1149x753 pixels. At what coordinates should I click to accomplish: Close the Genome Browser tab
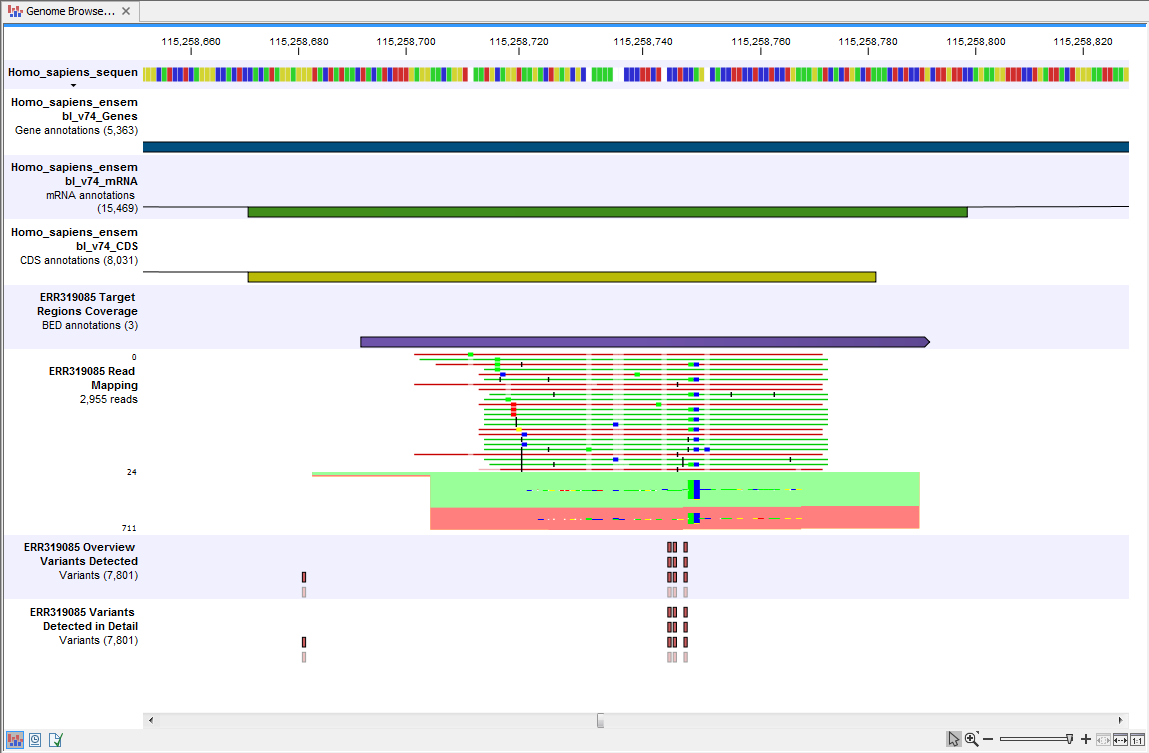[x=125, y=12]
